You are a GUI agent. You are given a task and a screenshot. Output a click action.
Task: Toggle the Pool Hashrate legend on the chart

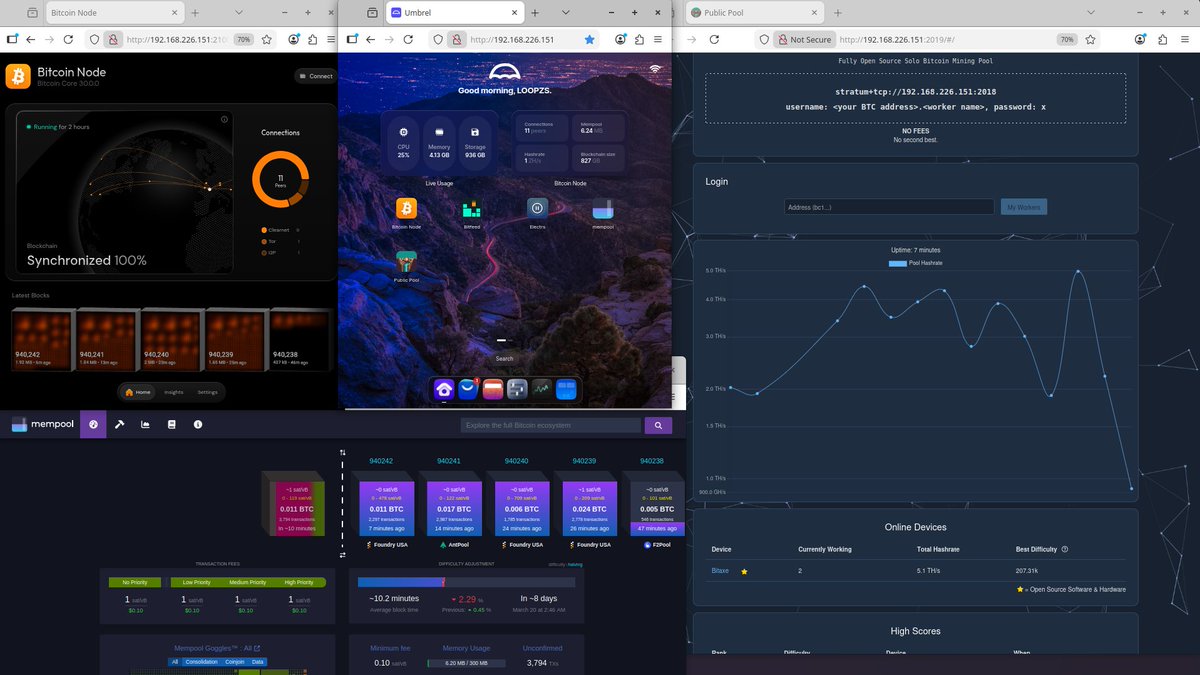tap(915, 262)
